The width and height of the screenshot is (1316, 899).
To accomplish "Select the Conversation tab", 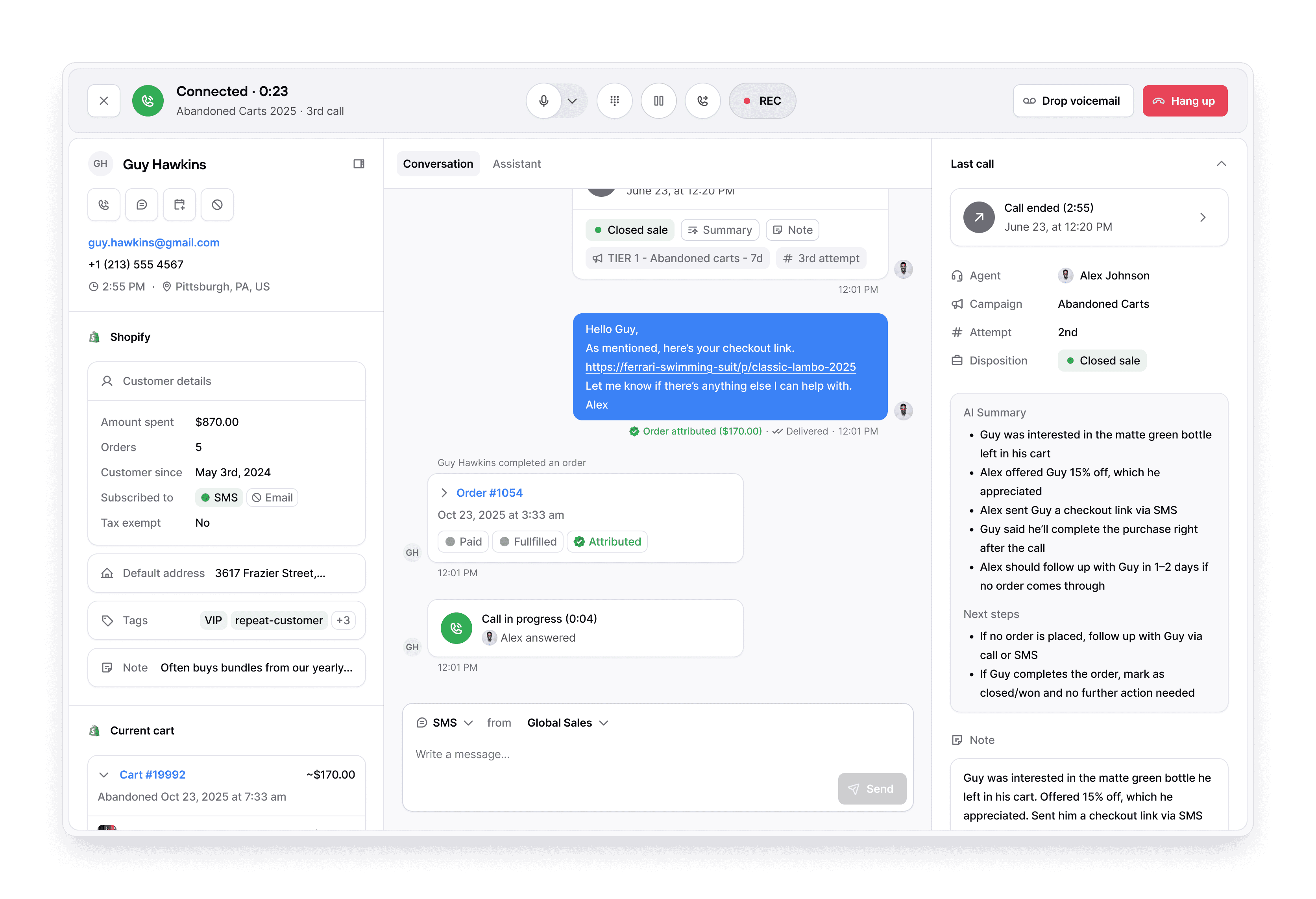I will point(438,164).
